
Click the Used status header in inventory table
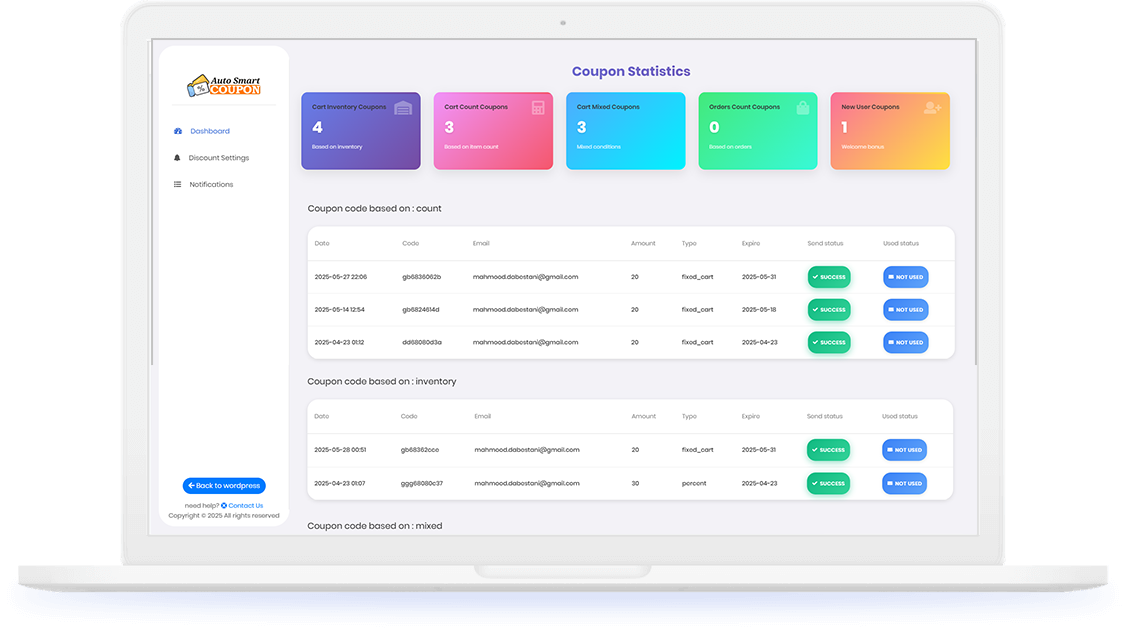click(x=900, y=417)
